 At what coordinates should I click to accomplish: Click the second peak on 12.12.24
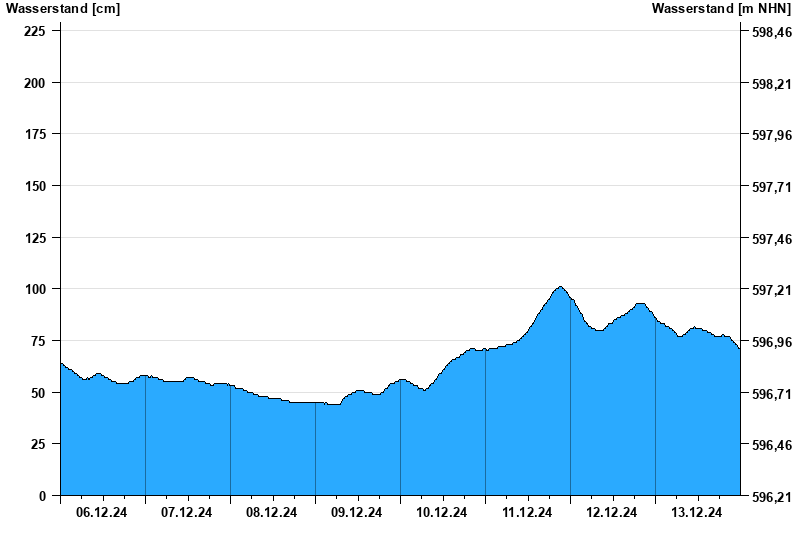point(640,304)
